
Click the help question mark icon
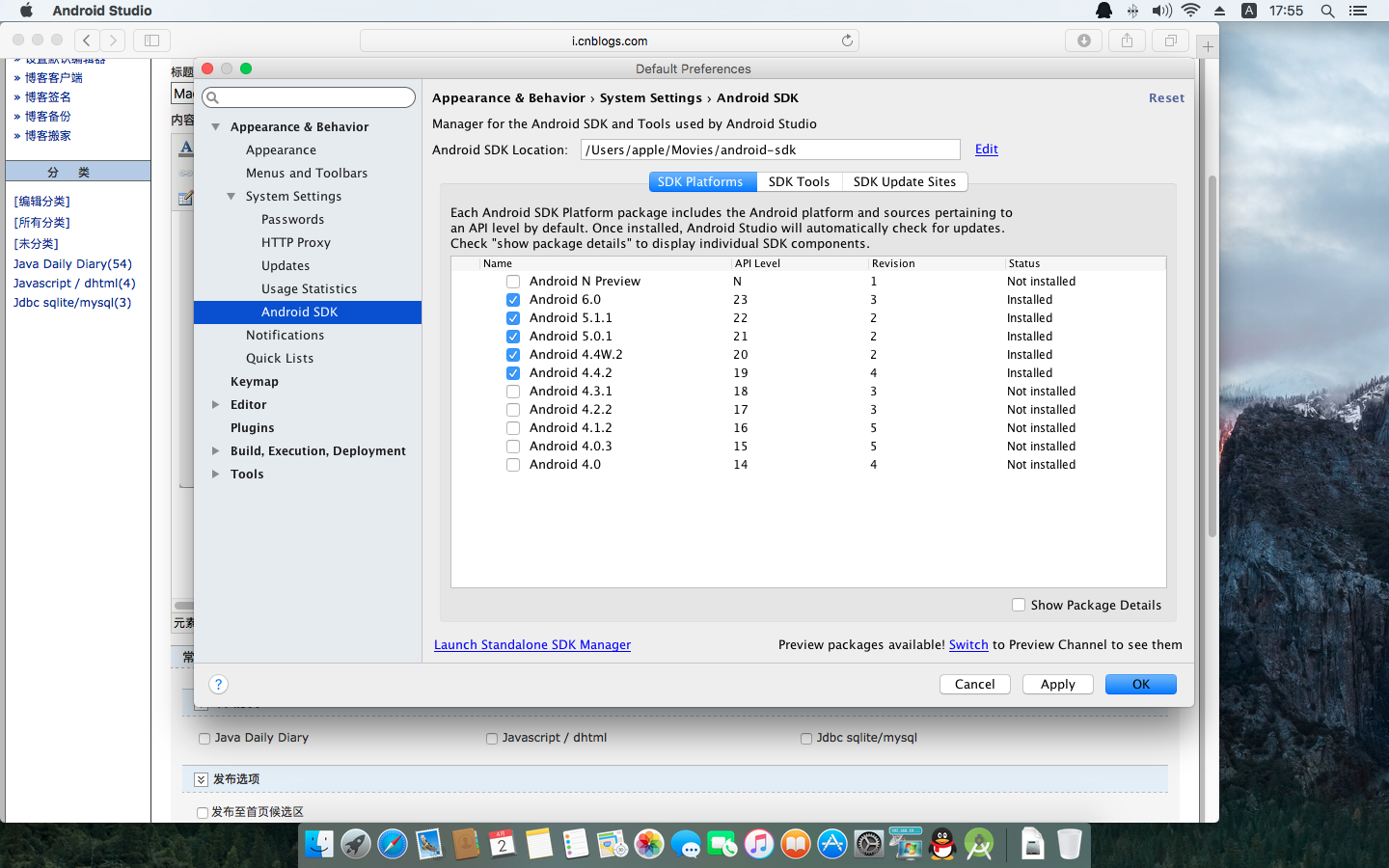(x=218, y=684)
